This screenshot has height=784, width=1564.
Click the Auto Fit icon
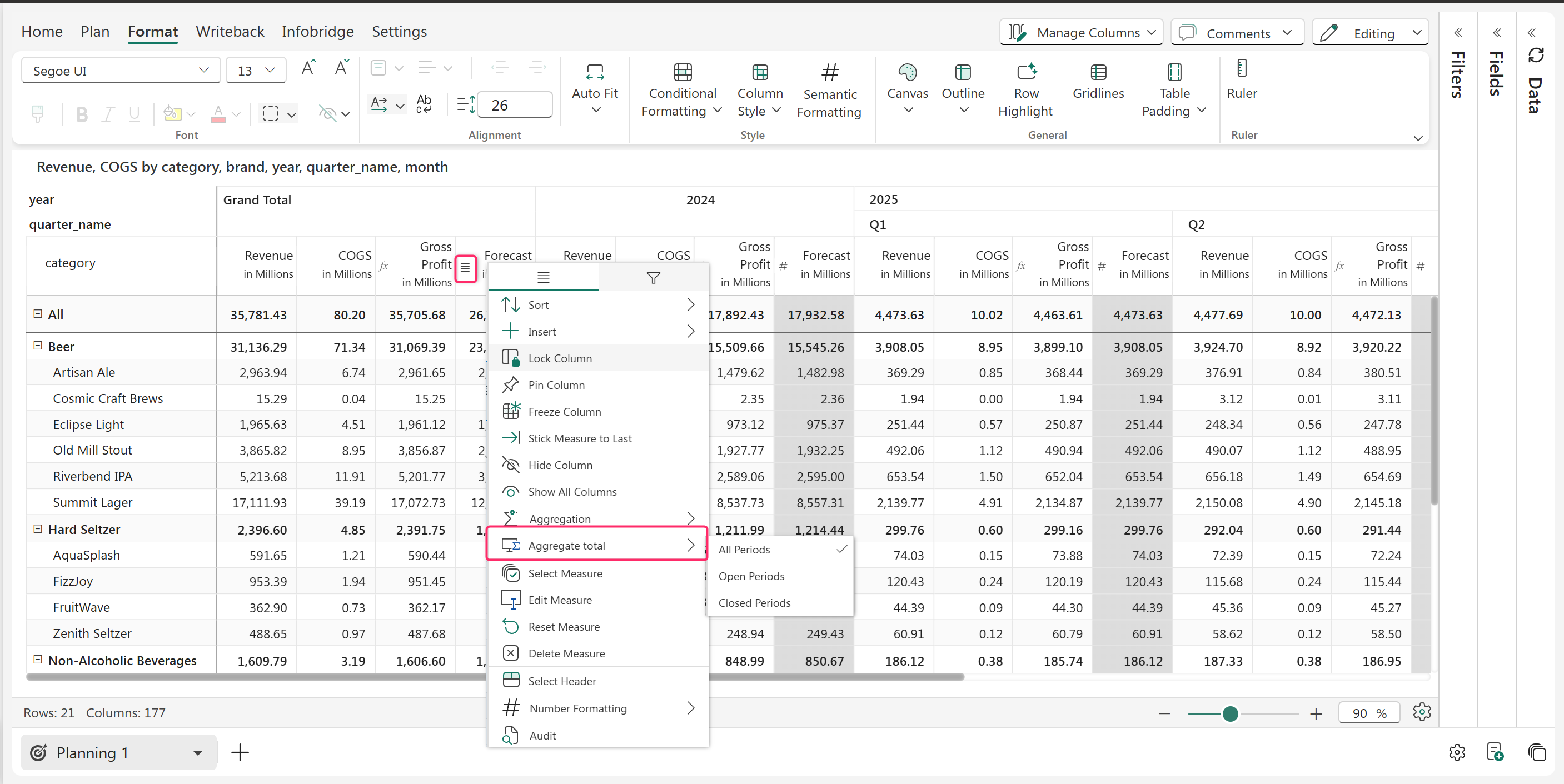(594, 73)
